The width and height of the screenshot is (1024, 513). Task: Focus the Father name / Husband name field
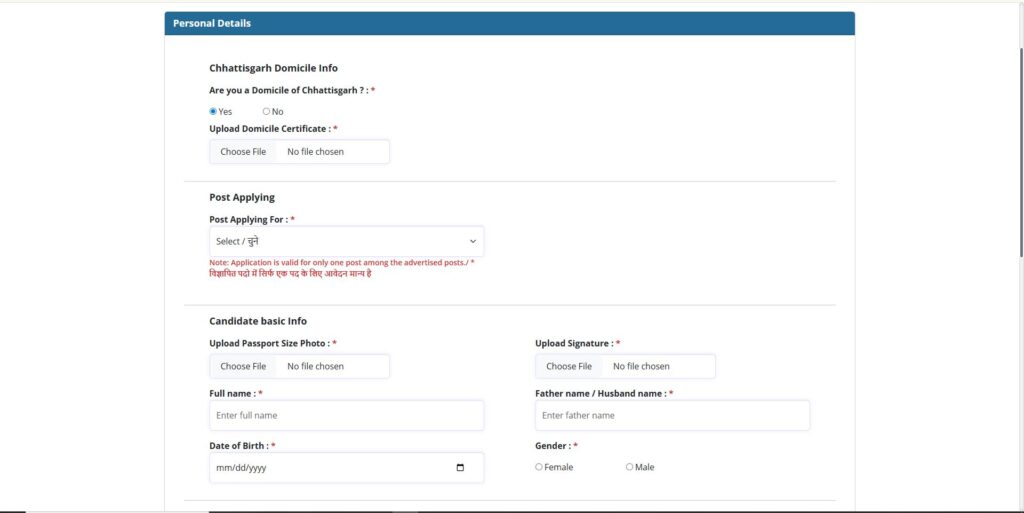[x=672, y=415]
